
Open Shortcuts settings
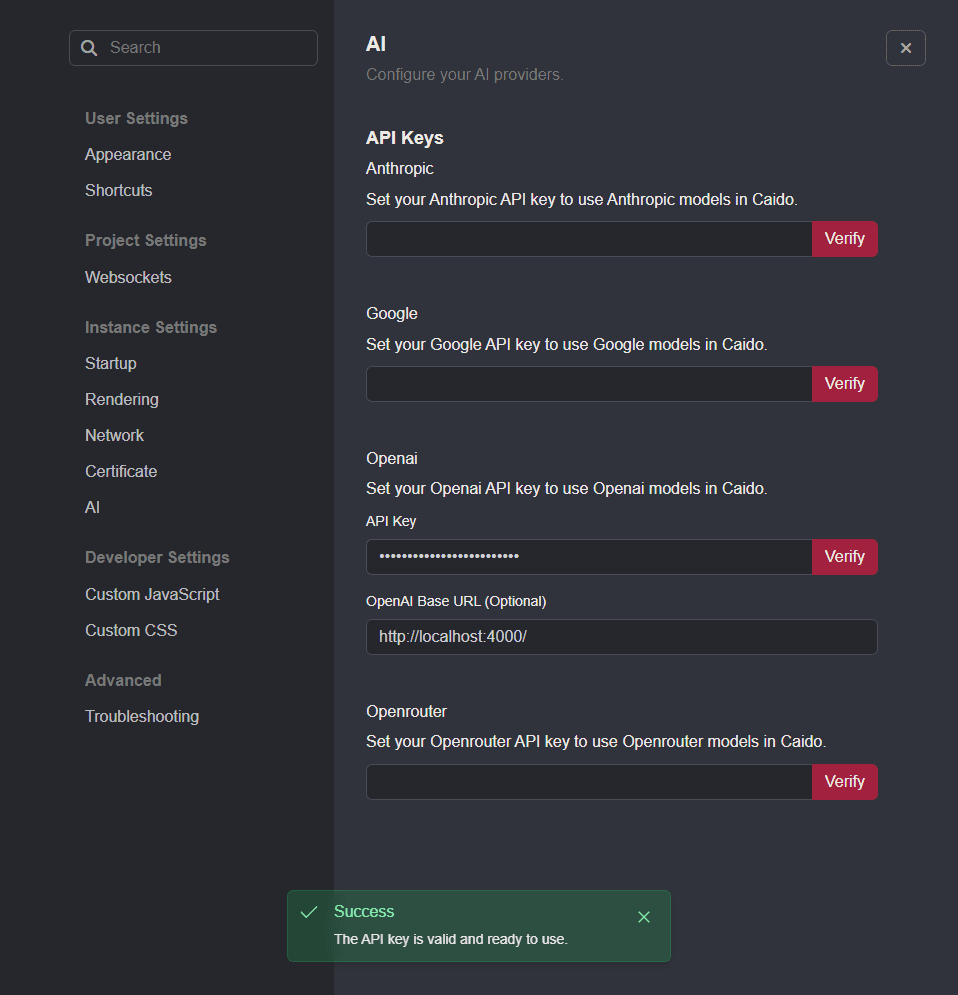coord(118,190)
